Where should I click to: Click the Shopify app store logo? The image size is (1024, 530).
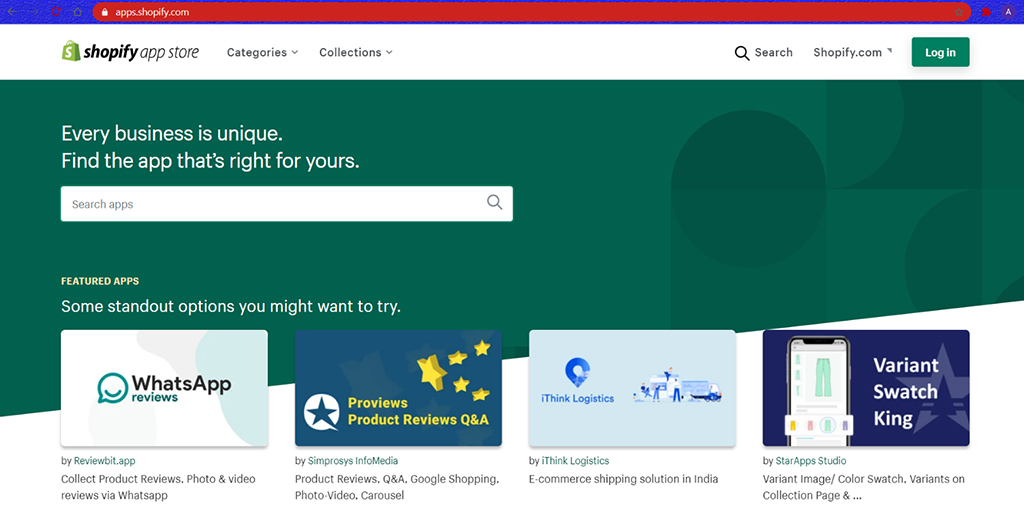(130, 52)
